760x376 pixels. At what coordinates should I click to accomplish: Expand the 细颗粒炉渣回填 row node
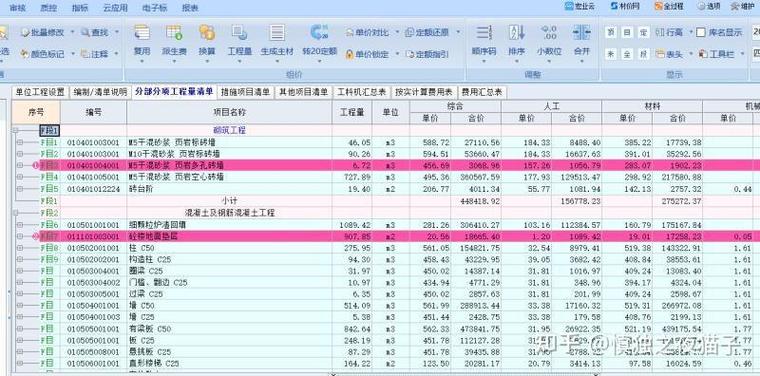(20, 225)
